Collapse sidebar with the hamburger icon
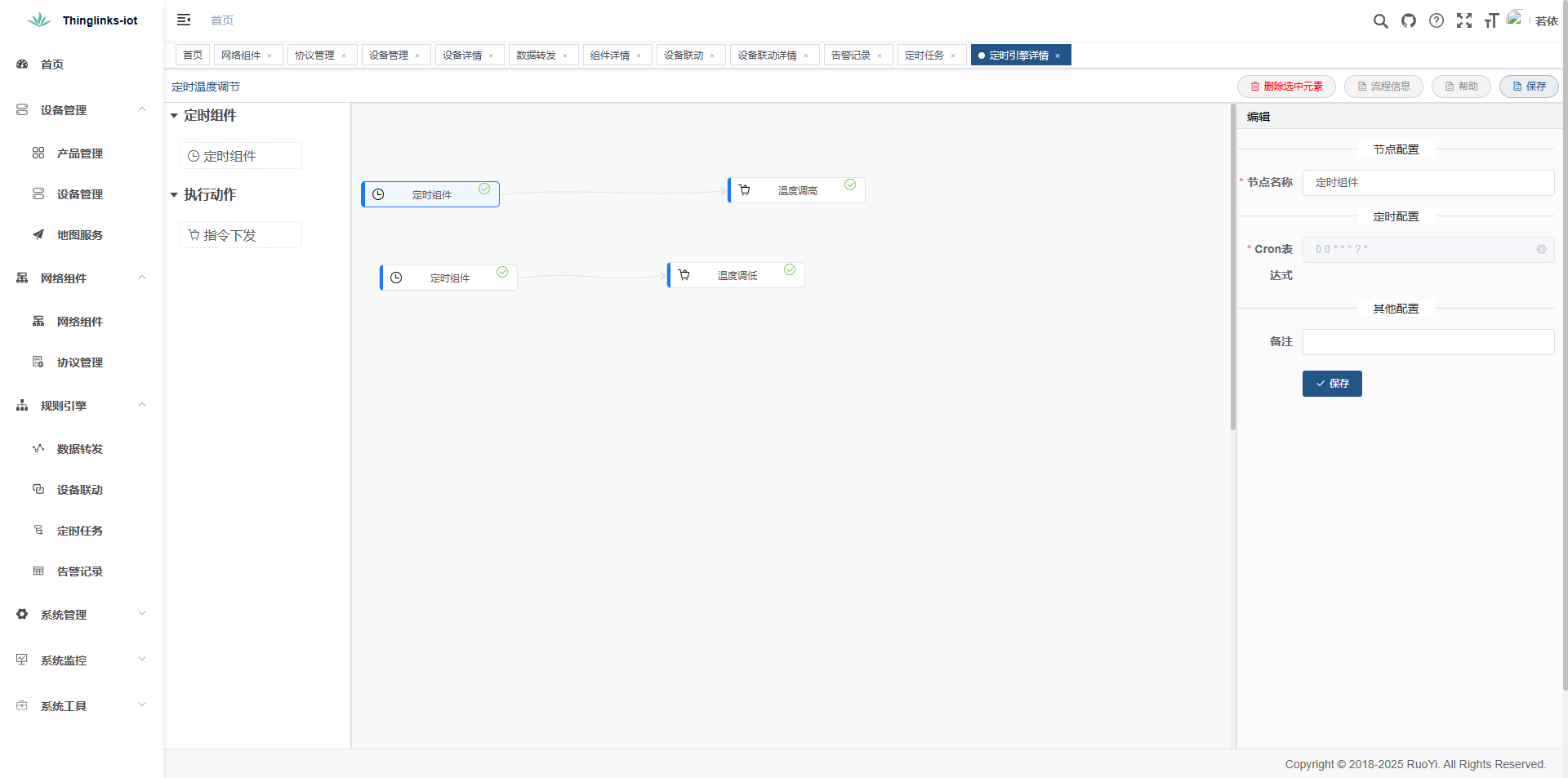The width and height of the screenshot is (1568, 778). [x=184, y=20]
